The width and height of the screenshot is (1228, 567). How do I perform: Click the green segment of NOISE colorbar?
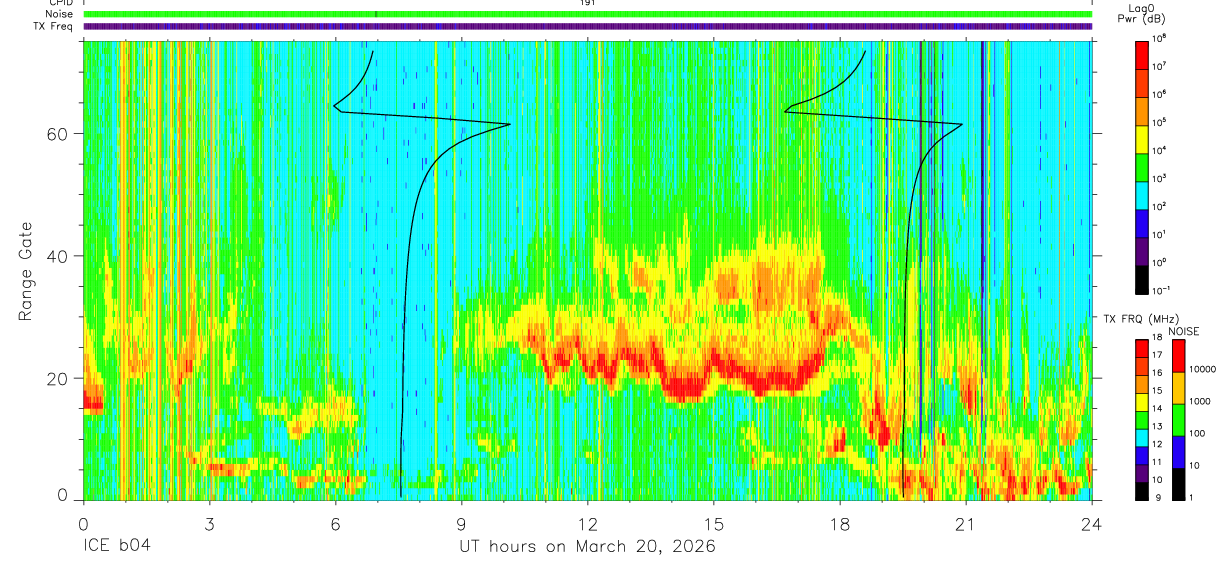click(x=1179, y=419)
